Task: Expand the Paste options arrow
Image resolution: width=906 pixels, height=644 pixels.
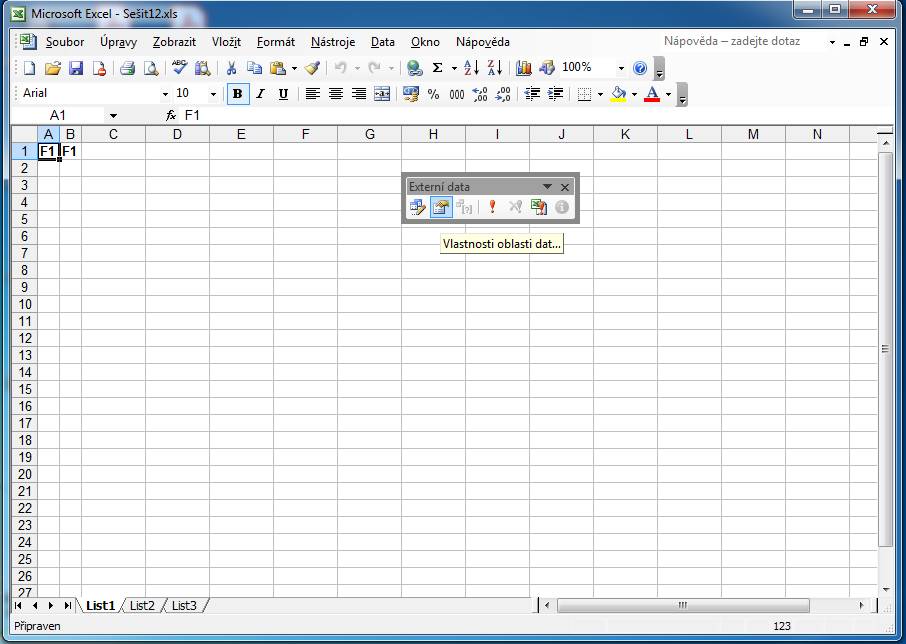Action: [x=294, y=68]
